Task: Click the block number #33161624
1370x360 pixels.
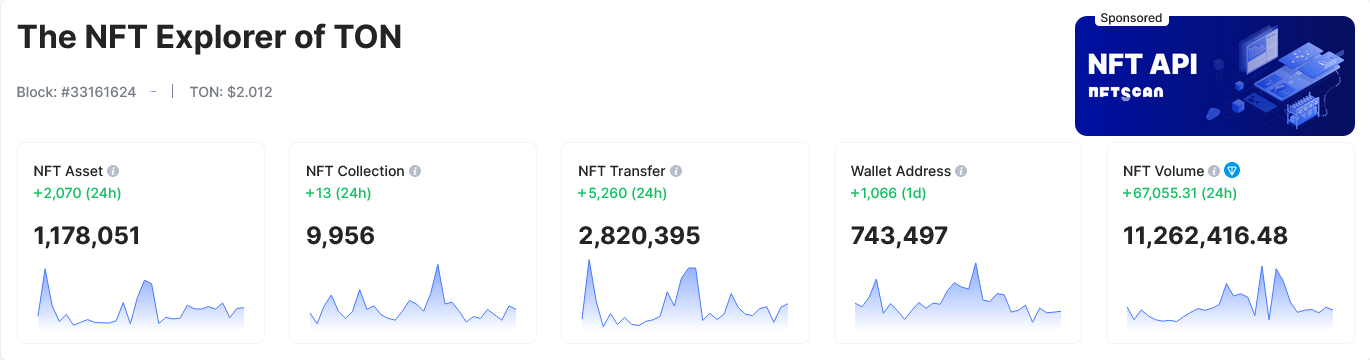Action: pos(99,92)
